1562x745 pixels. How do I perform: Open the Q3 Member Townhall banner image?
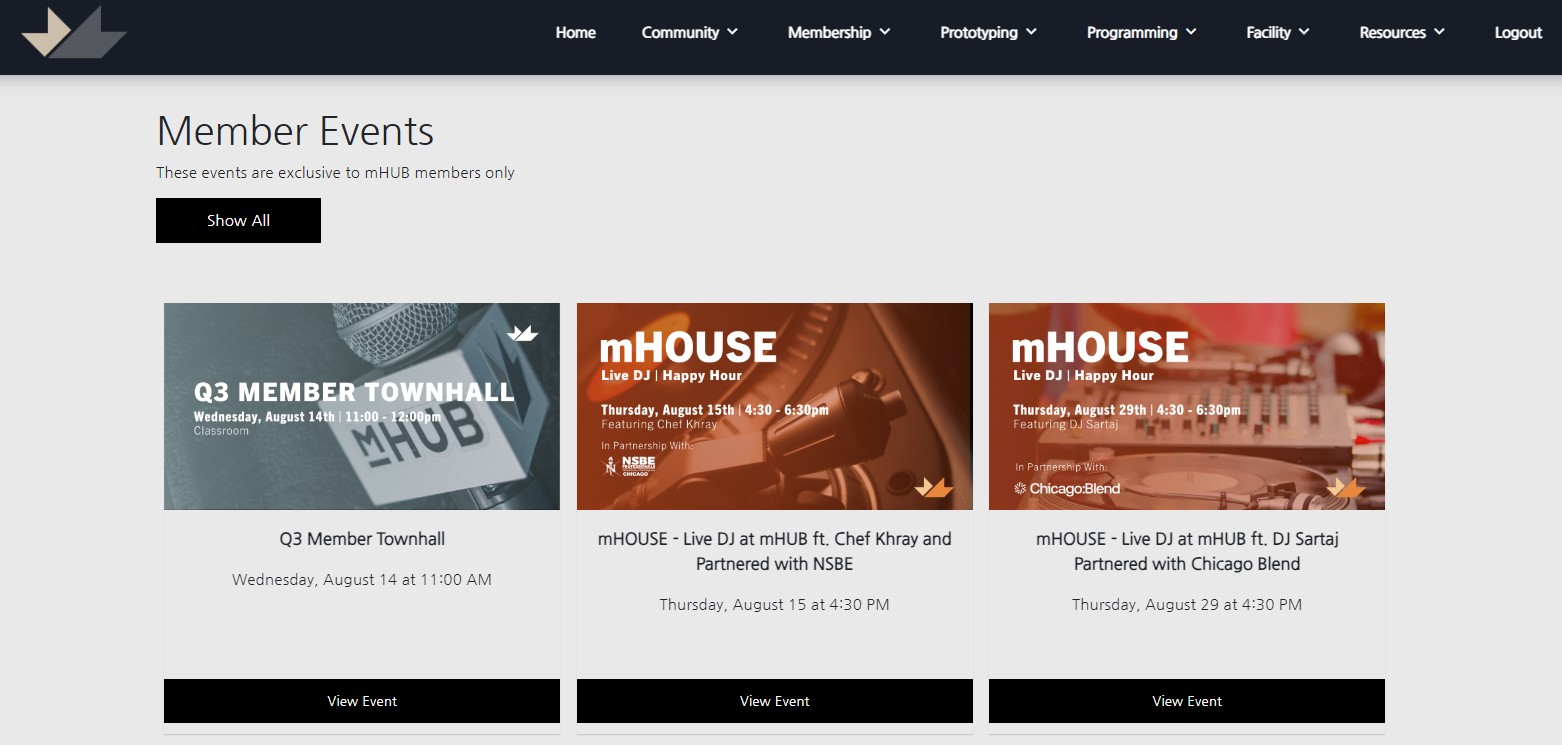(x=361, y=406)
